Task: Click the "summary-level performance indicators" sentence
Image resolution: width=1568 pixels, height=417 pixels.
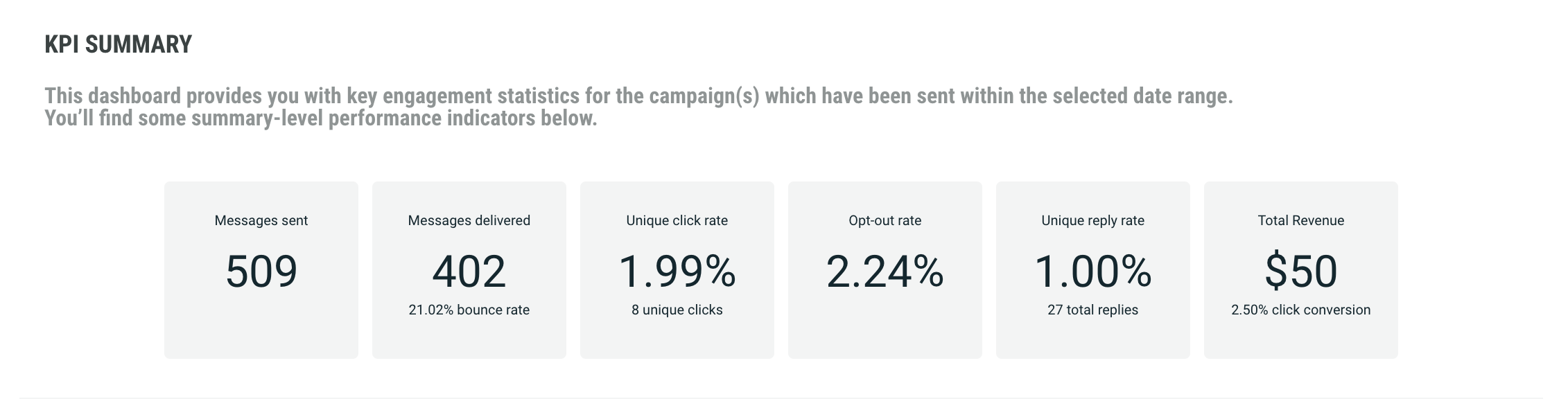Action: click(x=320, y=118)
